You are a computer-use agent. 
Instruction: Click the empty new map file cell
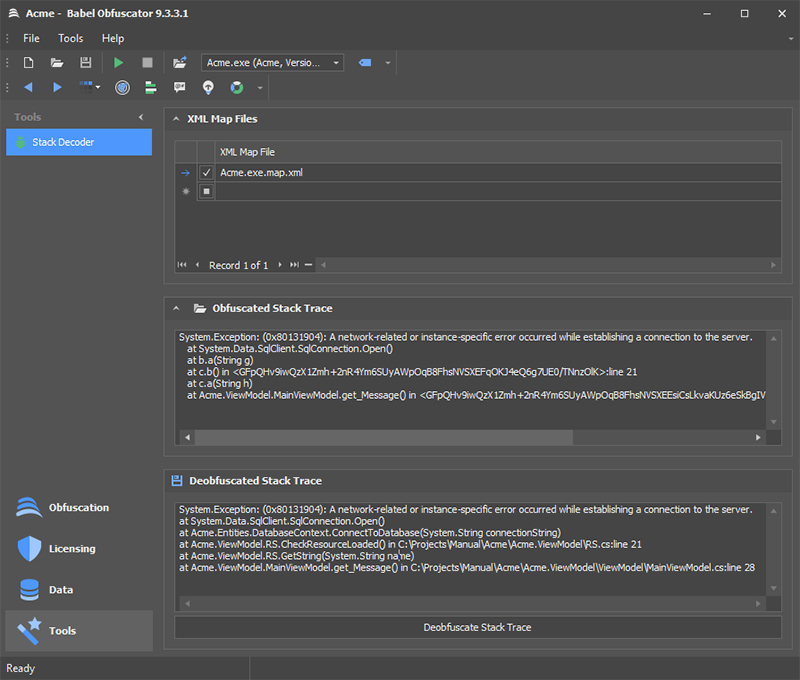click(x=498, y=191)
